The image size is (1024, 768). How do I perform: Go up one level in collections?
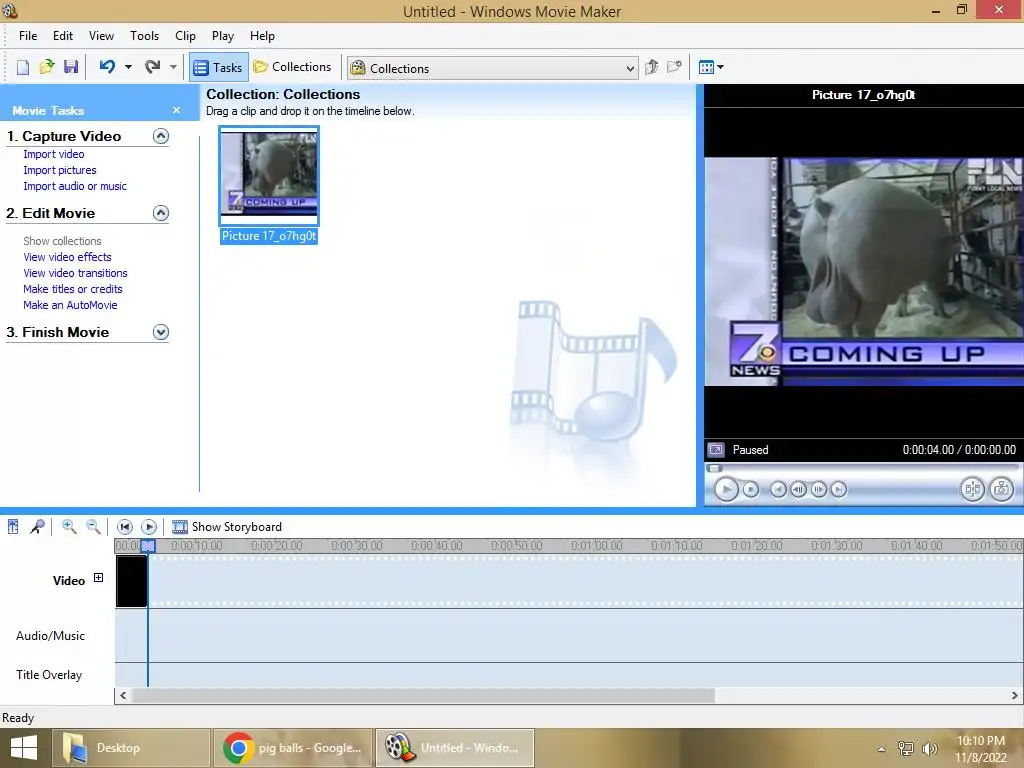(x=651, y=67)
